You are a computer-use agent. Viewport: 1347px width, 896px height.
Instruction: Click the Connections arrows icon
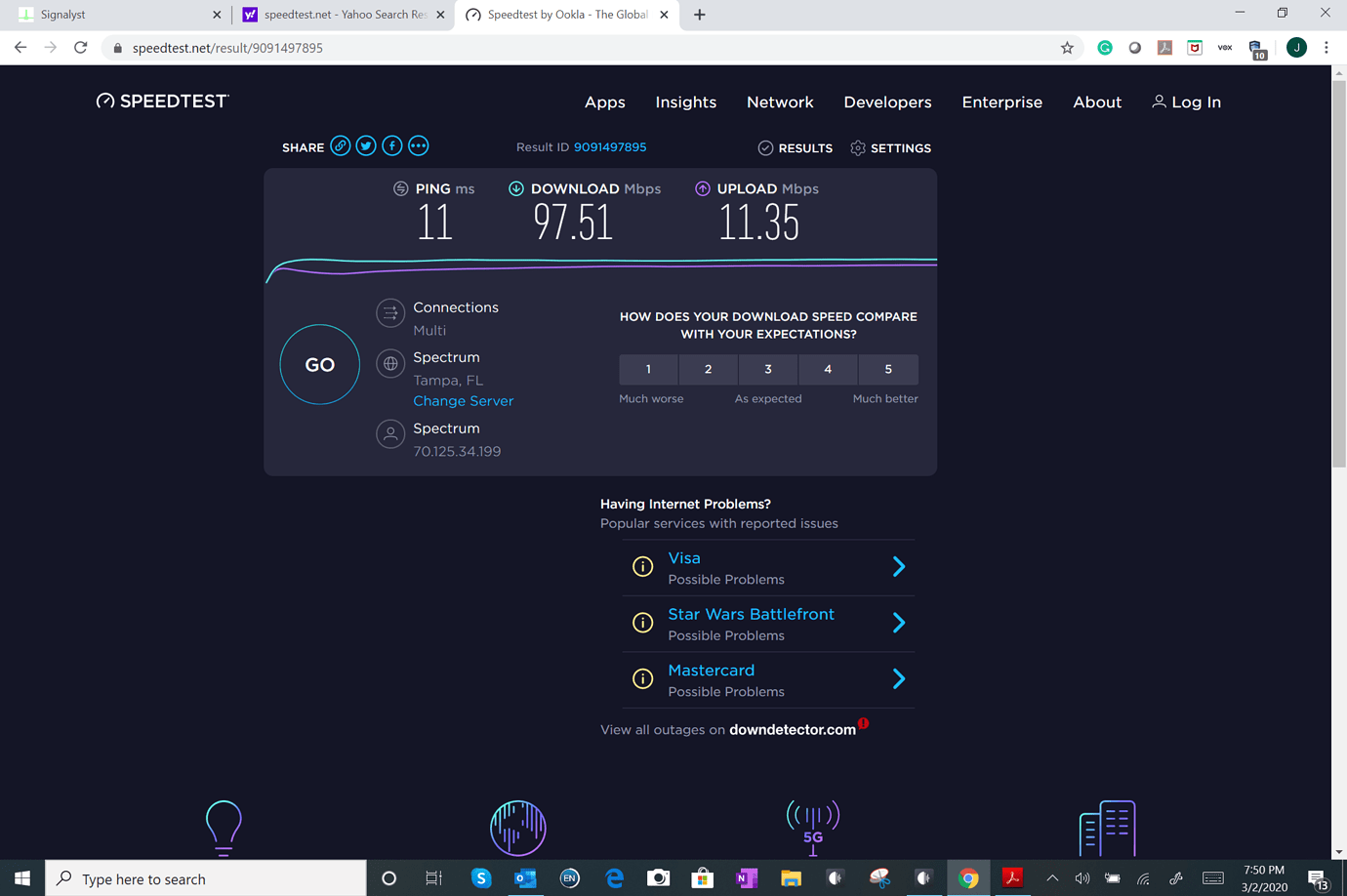pyautogui.click(x=390, y=313)
